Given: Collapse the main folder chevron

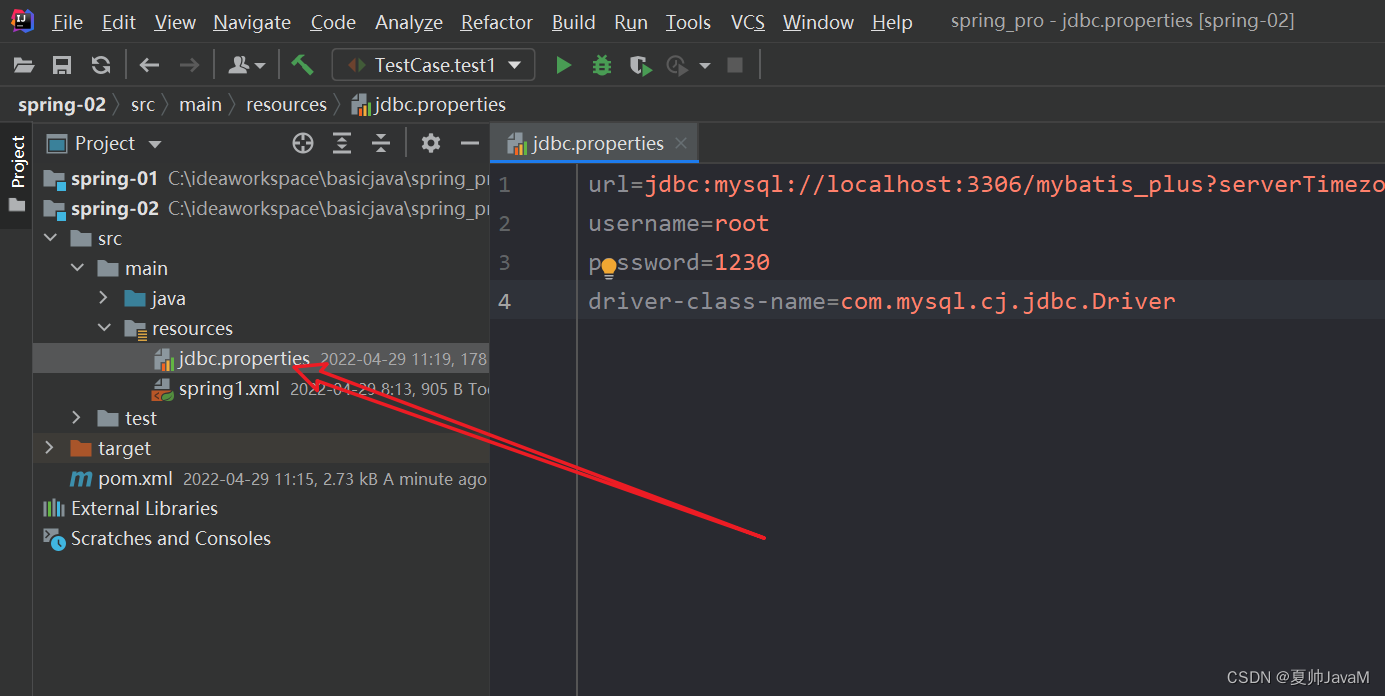Looking at the screenshot, I should coord(77,269).
